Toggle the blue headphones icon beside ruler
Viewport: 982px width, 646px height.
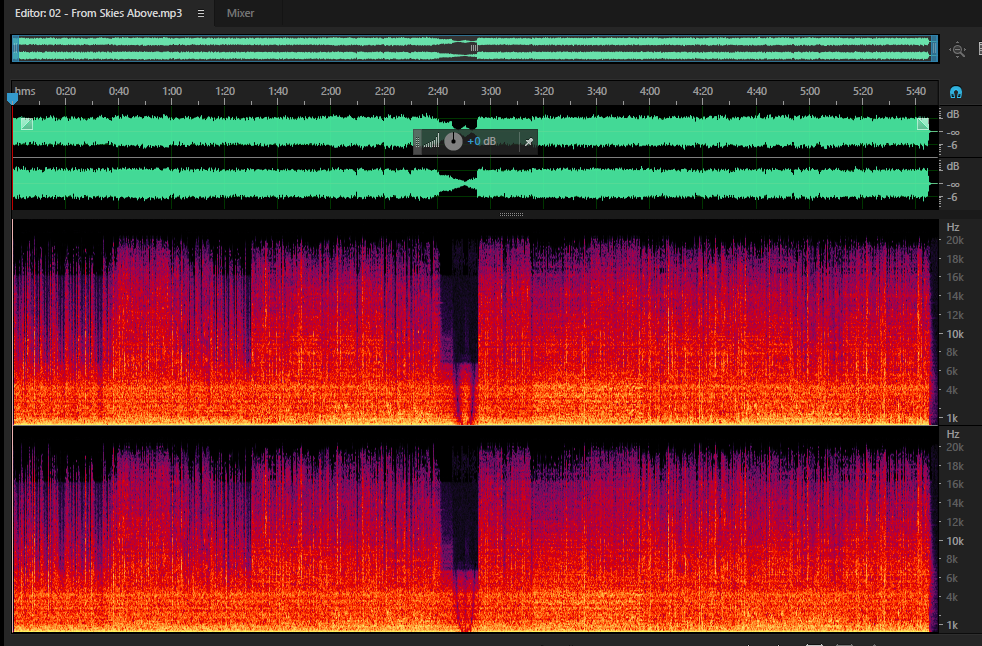(955, 92)
